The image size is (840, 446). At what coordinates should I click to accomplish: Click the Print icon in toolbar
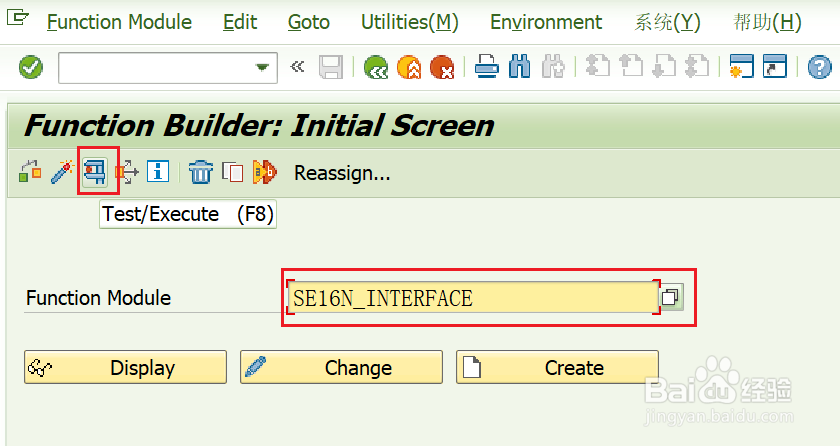(x=487, y=67)
